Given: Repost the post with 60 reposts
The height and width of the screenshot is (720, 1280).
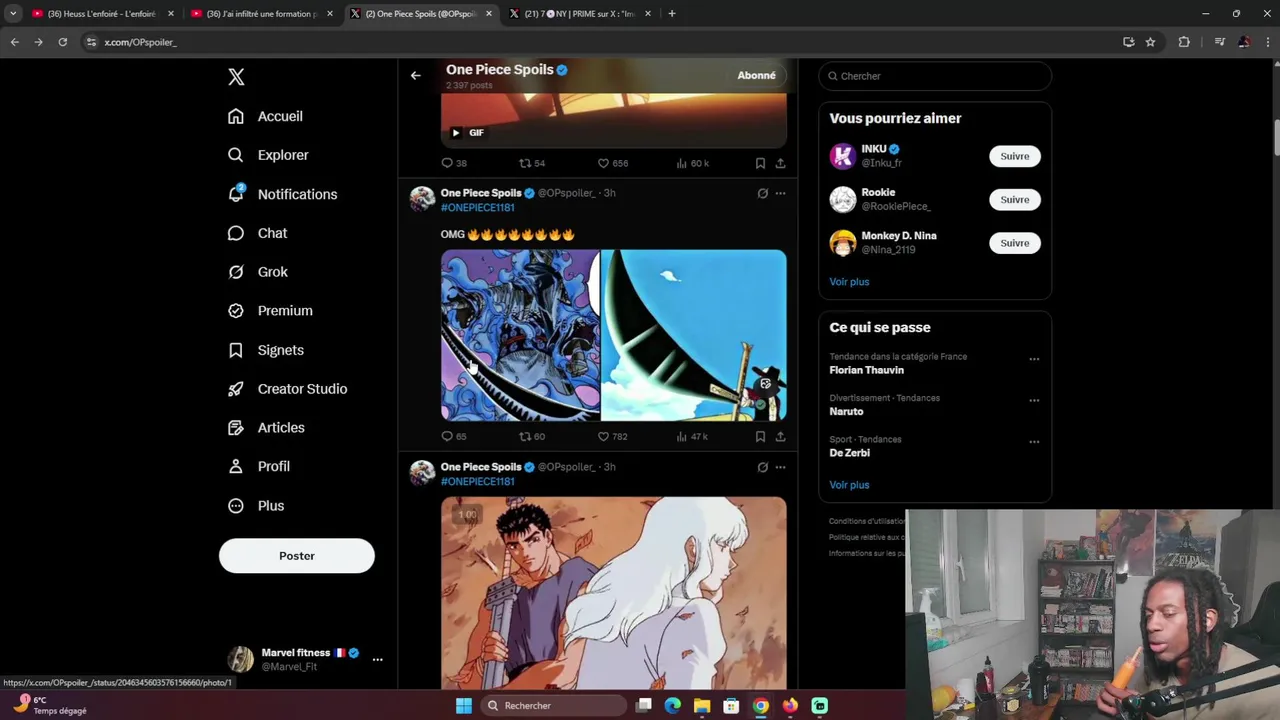Looking at the screenshot, I should point(532,436).
